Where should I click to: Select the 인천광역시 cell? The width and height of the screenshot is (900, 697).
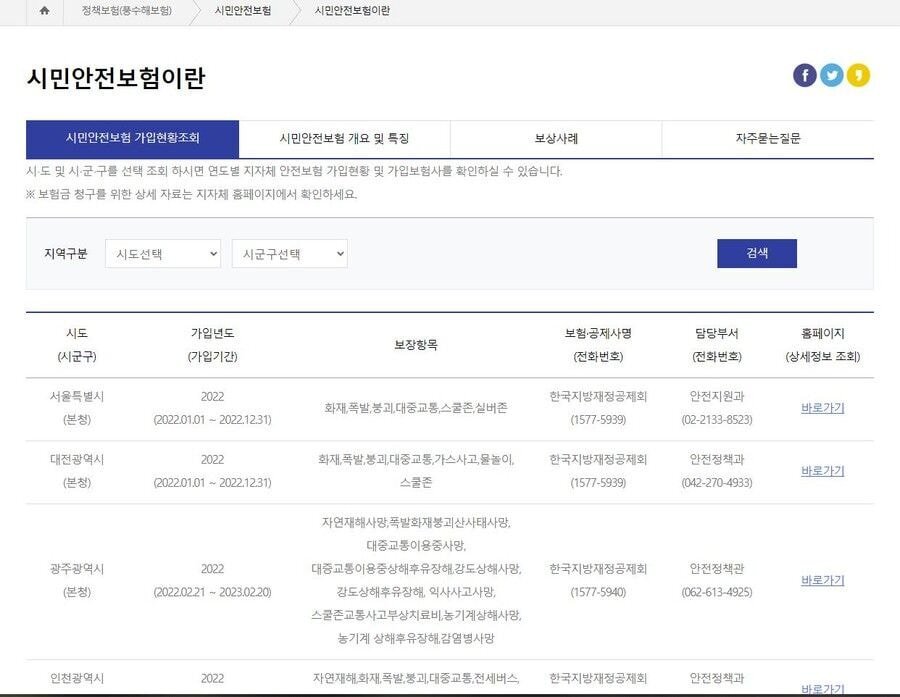pyautogui.click(x=77, y=679)
